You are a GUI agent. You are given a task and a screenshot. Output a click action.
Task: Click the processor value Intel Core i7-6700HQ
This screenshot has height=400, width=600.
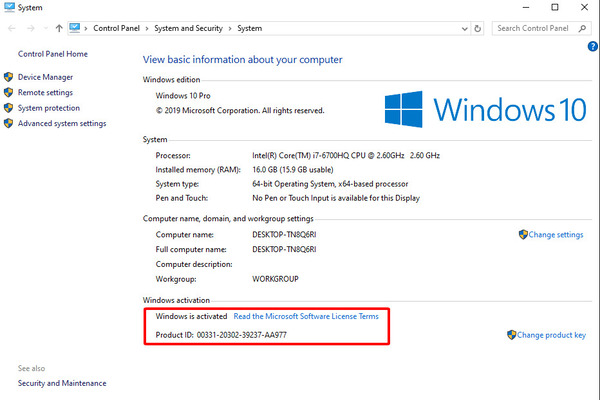(346, 155)
